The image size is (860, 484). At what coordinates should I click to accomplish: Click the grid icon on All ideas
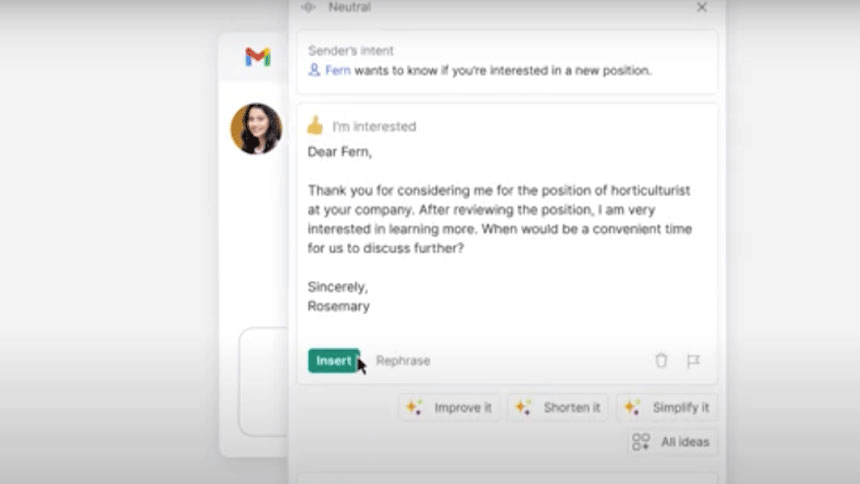[x=641, y=441]
